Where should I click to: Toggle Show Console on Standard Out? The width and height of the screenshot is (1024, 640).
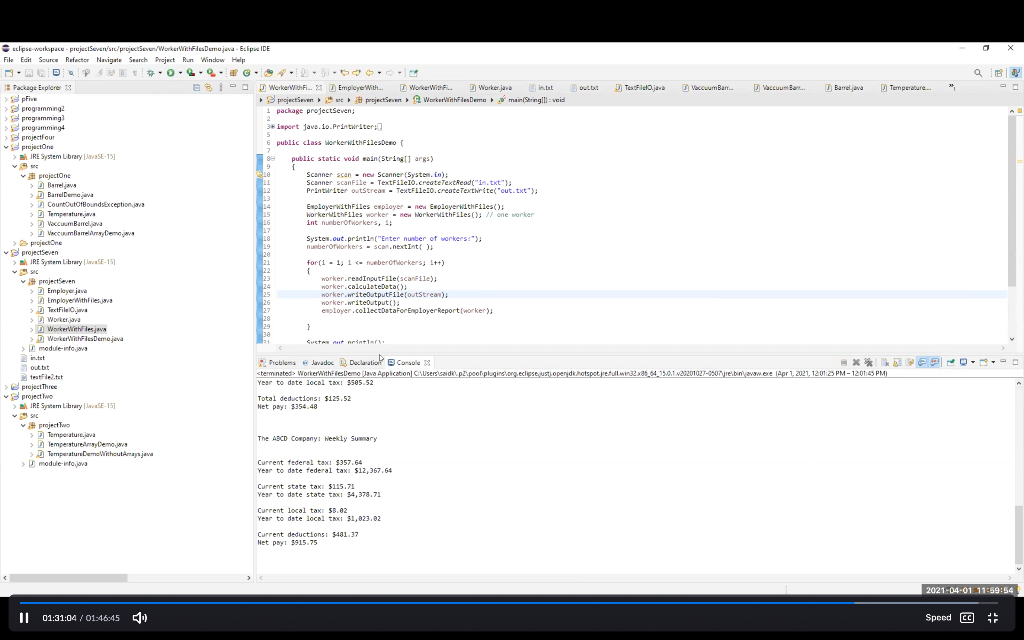[922, 362]
